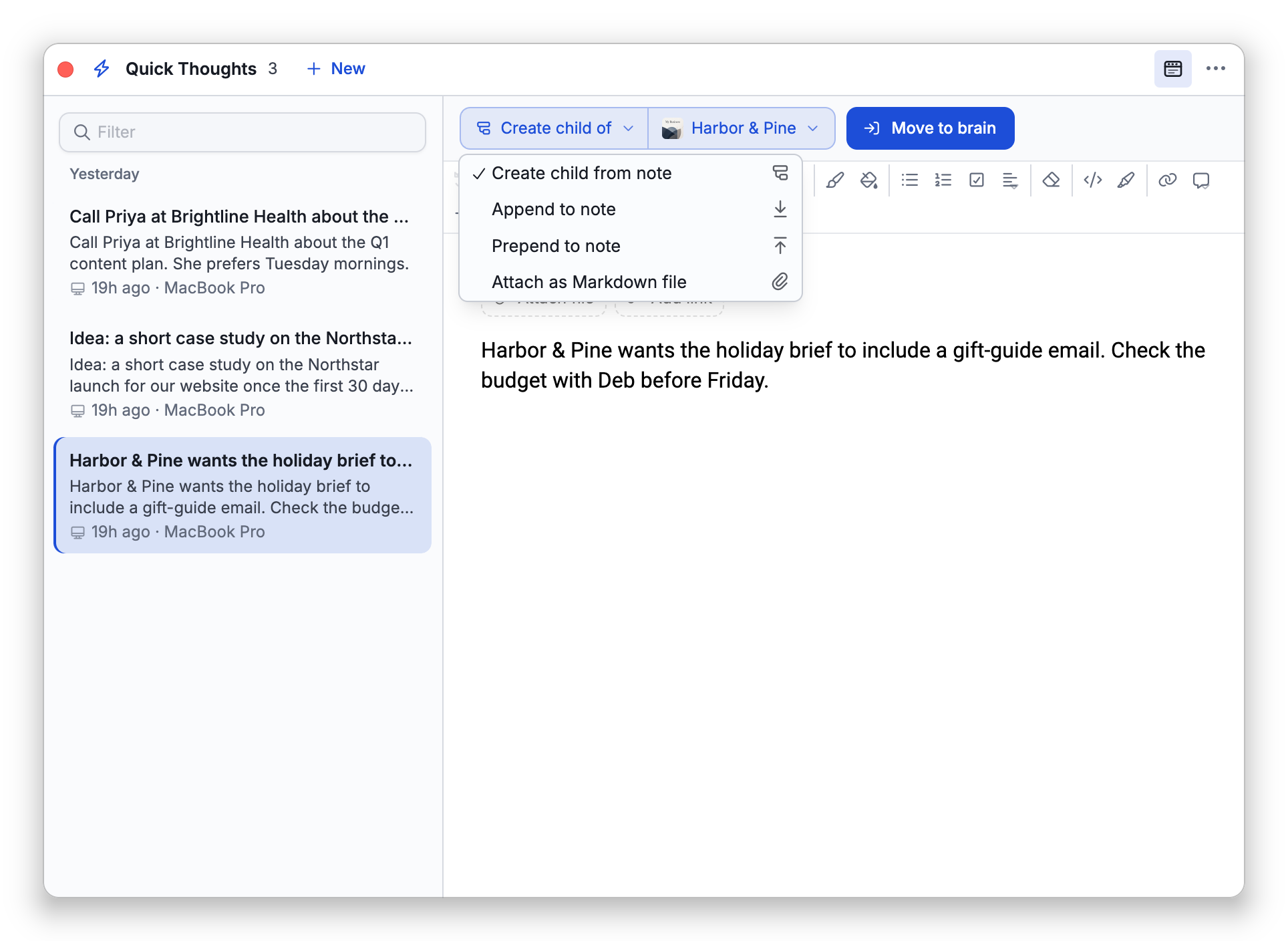This screenshot has height=941, width=1288.
Task: Insert a numbered list
Action: coord(943,180)
